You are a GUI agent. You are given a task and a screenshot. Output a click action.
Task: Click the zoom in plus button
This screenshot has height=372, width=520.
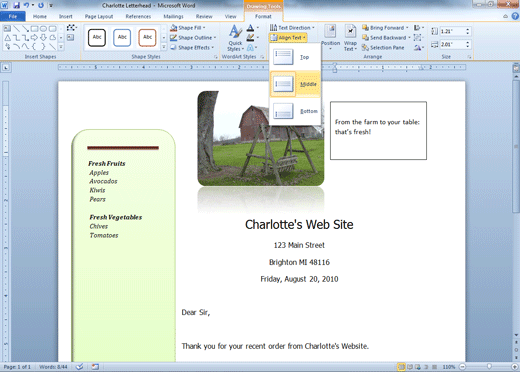coord(514,367)
